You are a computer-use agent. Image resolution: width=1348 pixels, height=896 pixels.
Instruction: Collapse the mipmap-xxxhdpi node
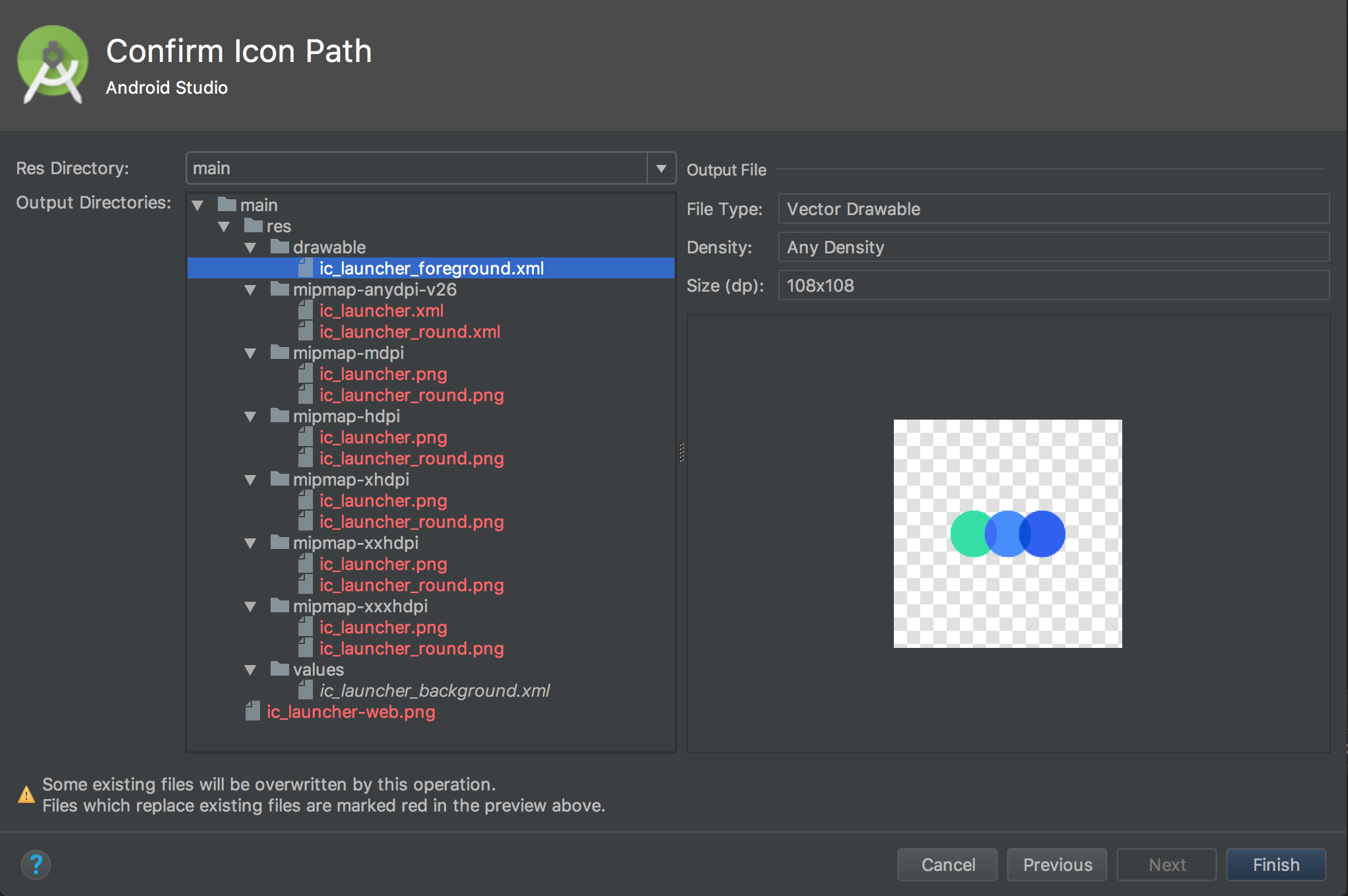(250, 606)
